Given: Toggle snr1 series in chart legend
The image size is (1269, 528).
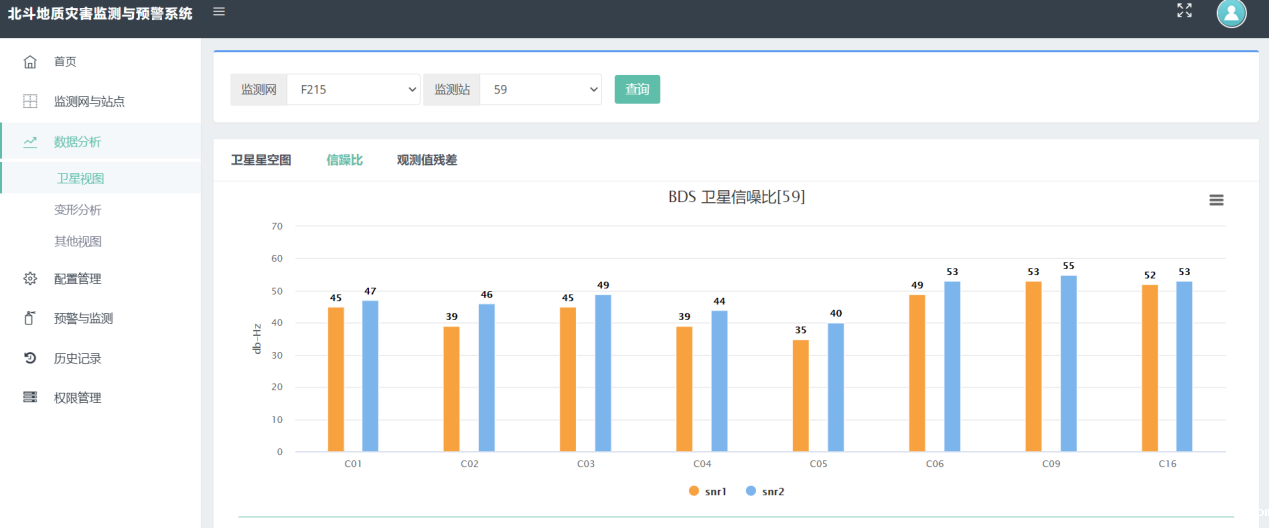Looking at the screenshot, I should pos(707,491).
